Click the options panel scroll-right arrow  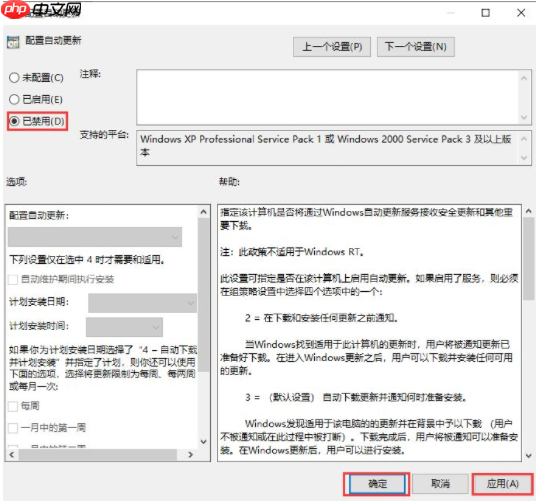(190, 455)
